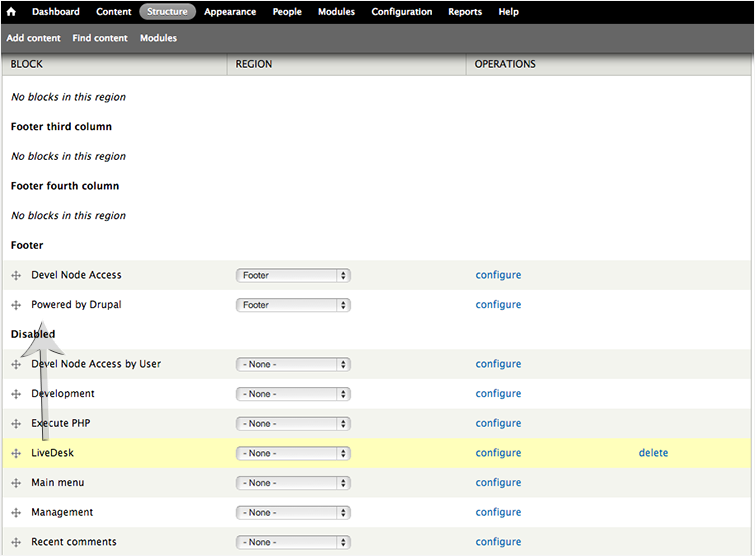Click the Add content shortcut
Viewport: 755px width, 556px height.
pyautogui.click(x=34, y=38)
